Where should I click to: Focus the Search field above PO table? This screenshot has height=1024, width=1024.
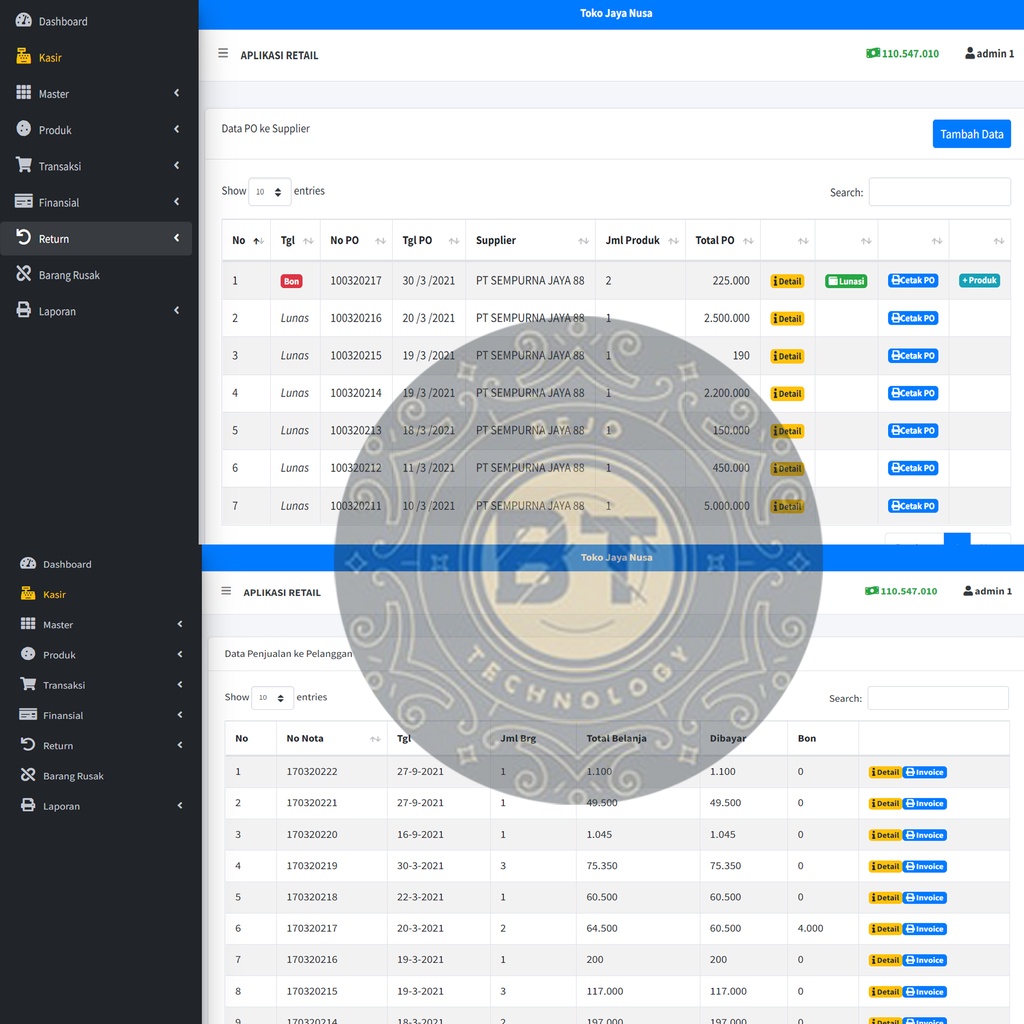[x=939, y=192]
